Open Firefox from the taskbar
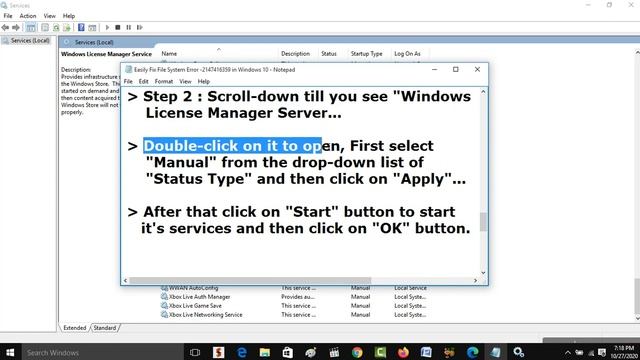640x360 pixels. pyautogui.click(x=403, y=352)
